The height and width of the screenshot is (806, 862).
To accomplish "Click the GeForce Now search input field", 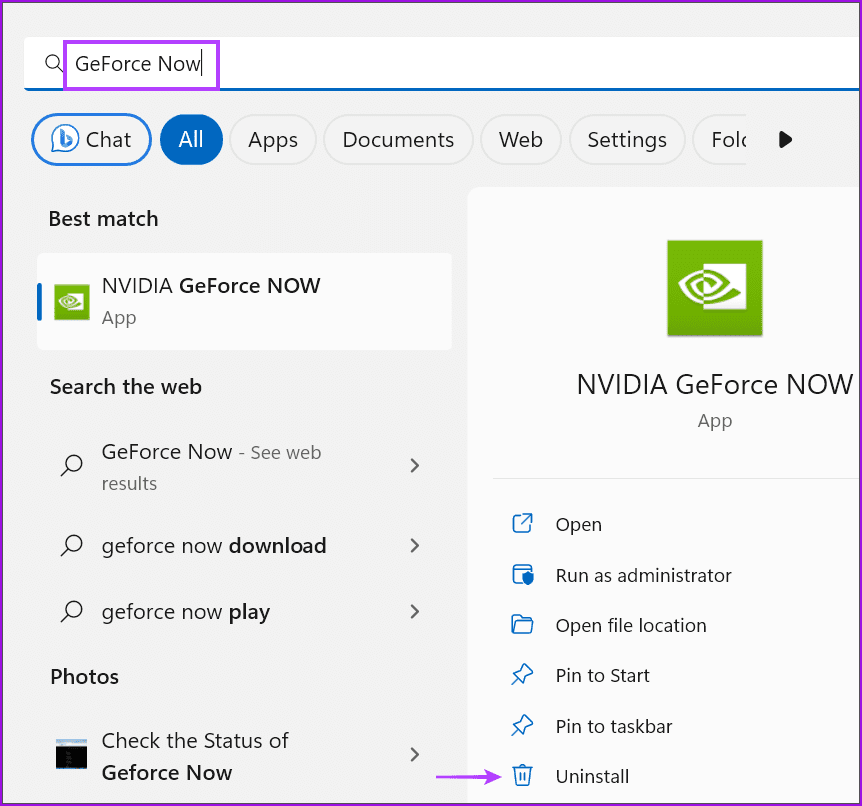I will [x=440, y=63].
